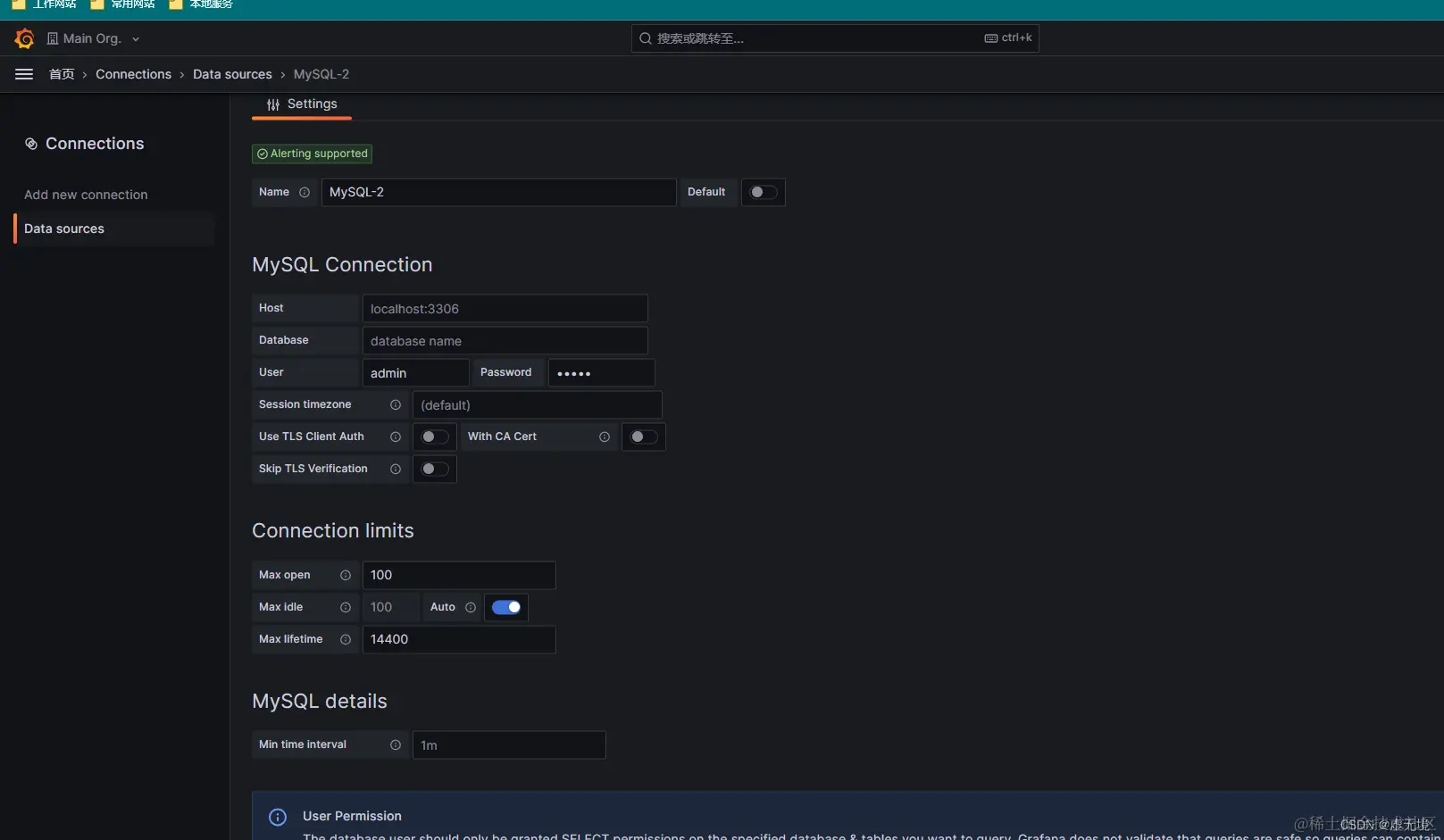Screen dimensions: 1444x840
Task: Click the Connection limits heading
Action: click(333, 530)
